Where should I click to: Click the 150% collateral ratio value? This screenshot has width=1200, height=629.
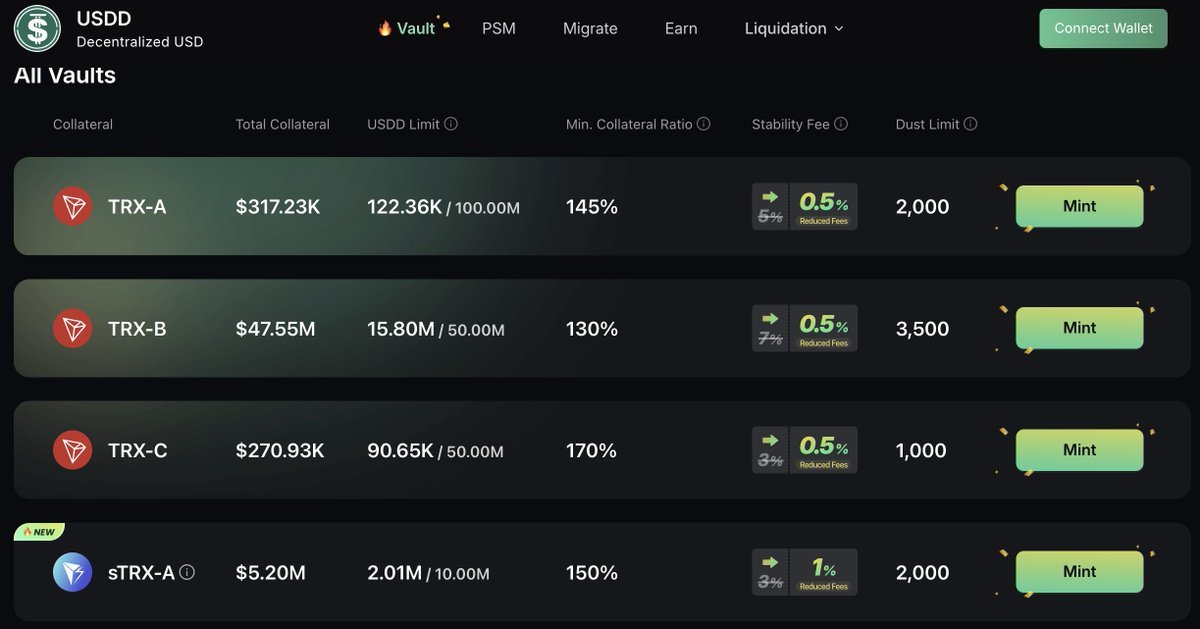592,573
